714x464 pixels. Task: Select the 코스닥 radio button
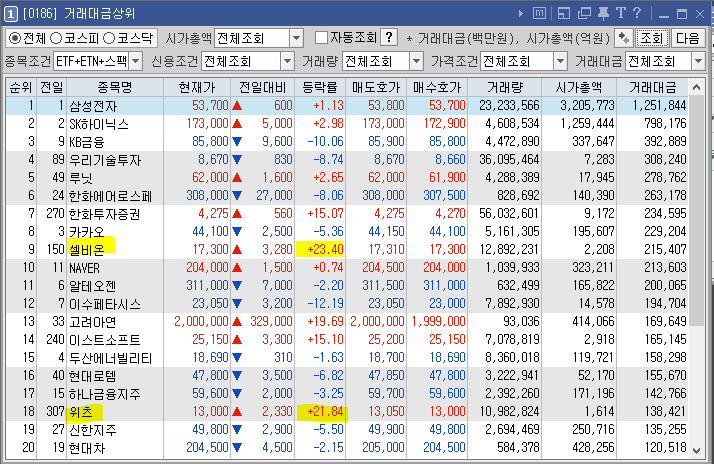click(109, 38)
